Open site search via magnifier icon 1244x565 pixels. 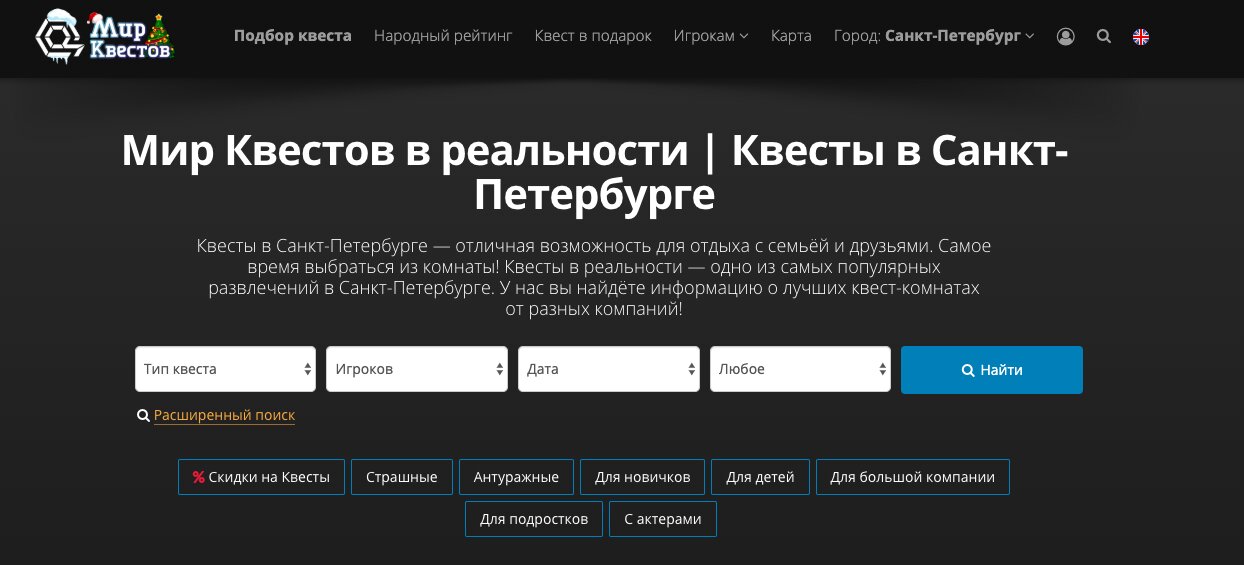pyautogui.click(x=1104, y=36)
